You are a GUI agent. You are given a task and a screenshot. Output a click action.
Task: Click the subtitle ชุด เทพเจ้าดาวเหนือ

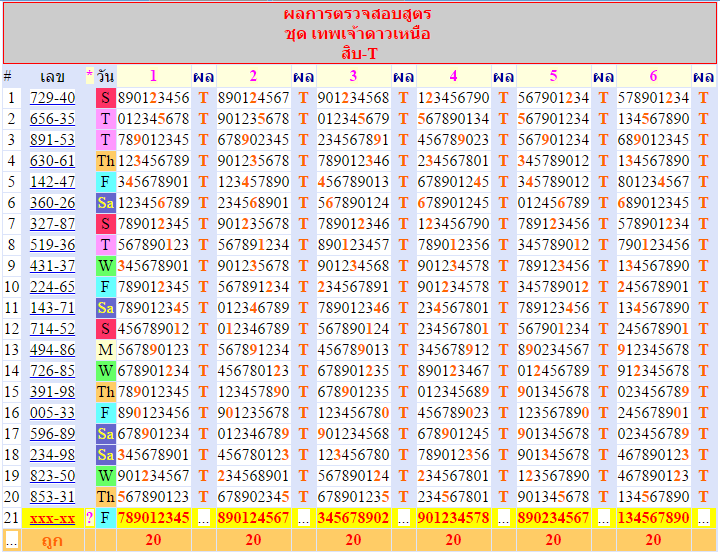(358, 34)
